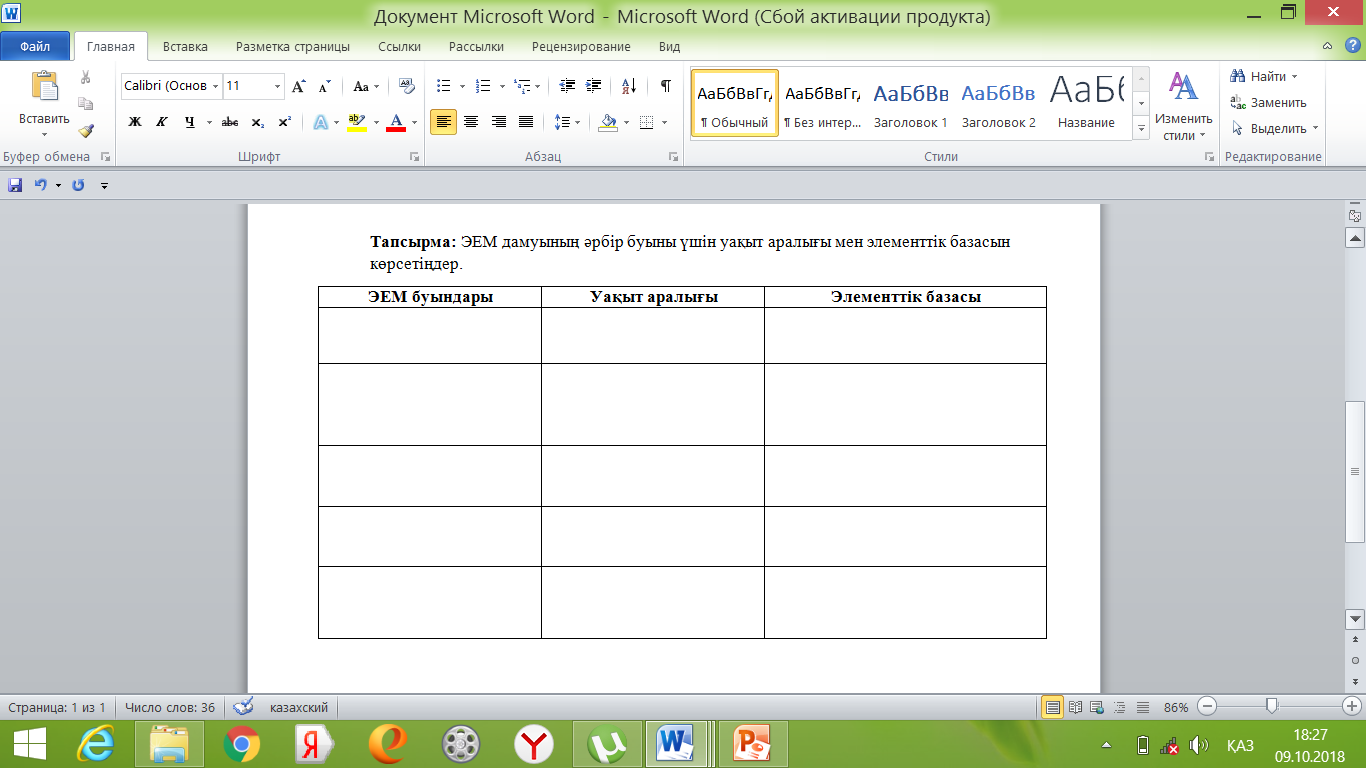The height and width of the screenshot is (768, 1366).
Task: Click the Paste (Вставить) clipboard icon
Action: [44, 87]
